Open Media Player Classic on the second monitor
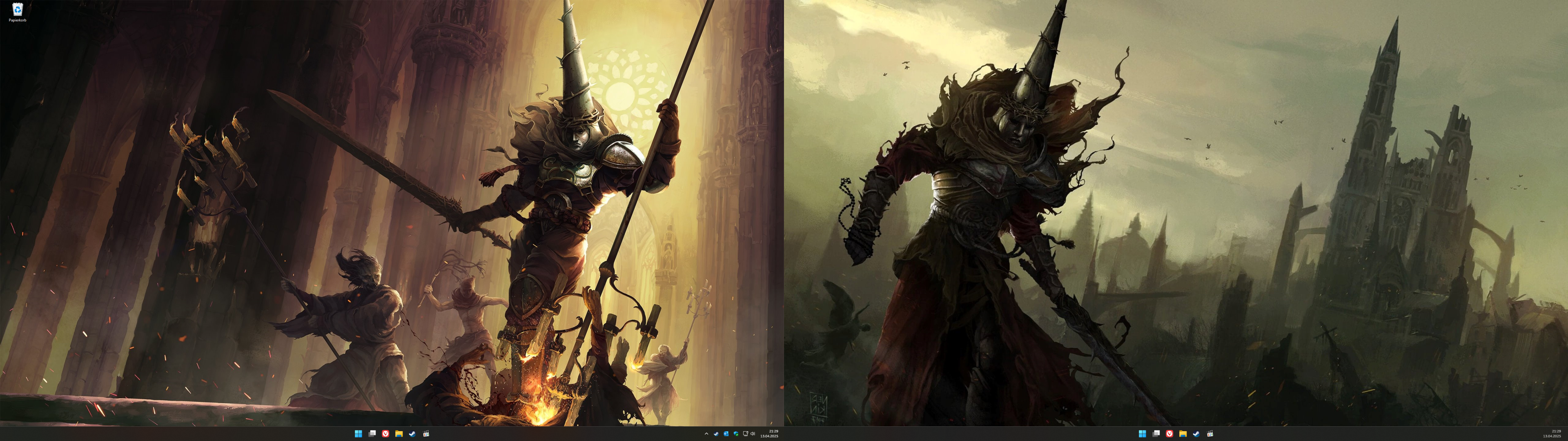The height and width of the screenshot is (441, 1568). [1211, 434]
